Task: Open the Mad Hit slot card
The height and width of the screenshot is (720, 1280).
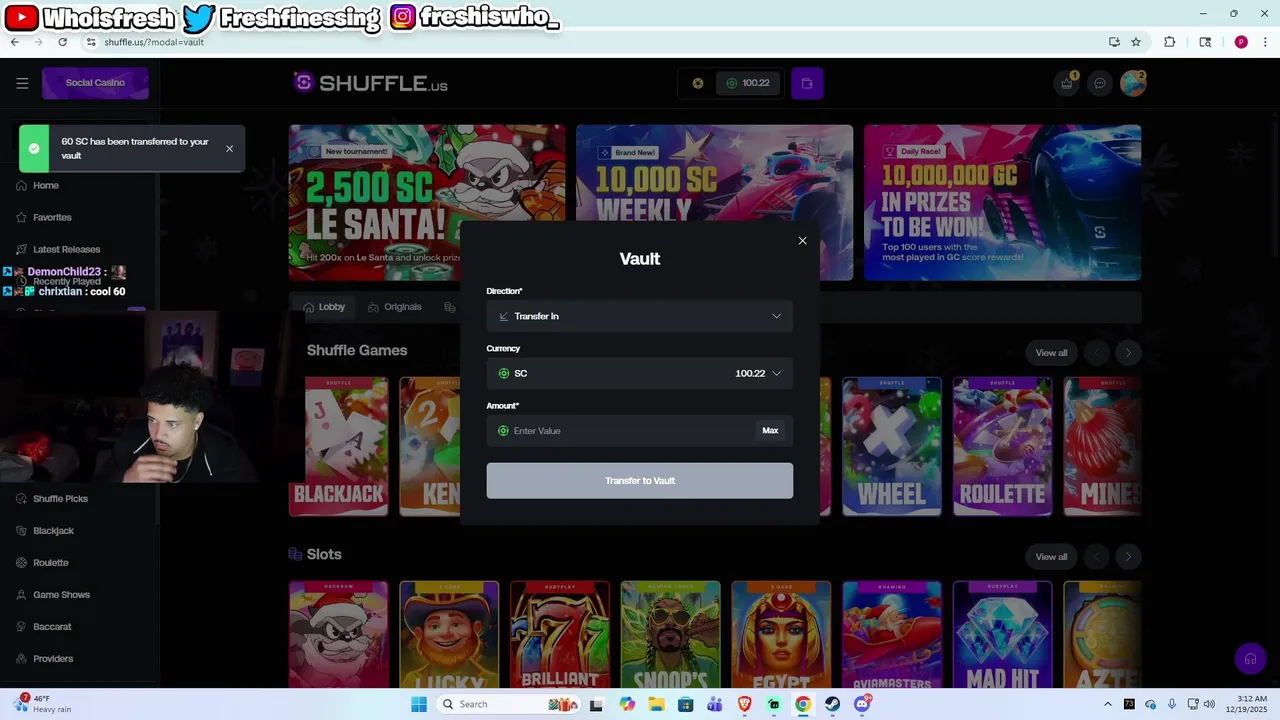Action: coord(1002,635)
